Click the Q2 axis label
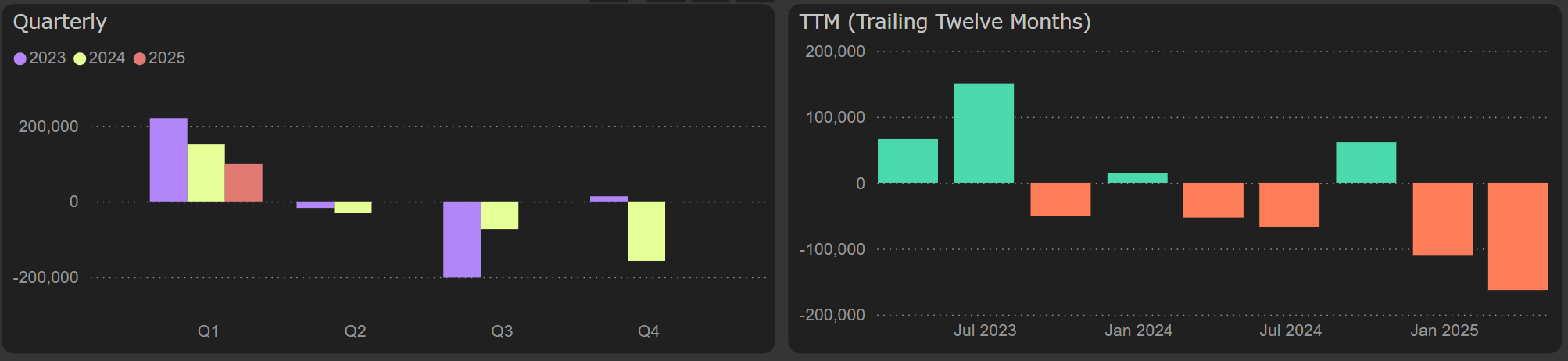The height and width of the screenshot is (361, 1568). pyautogui.click(x=355, y=331)
